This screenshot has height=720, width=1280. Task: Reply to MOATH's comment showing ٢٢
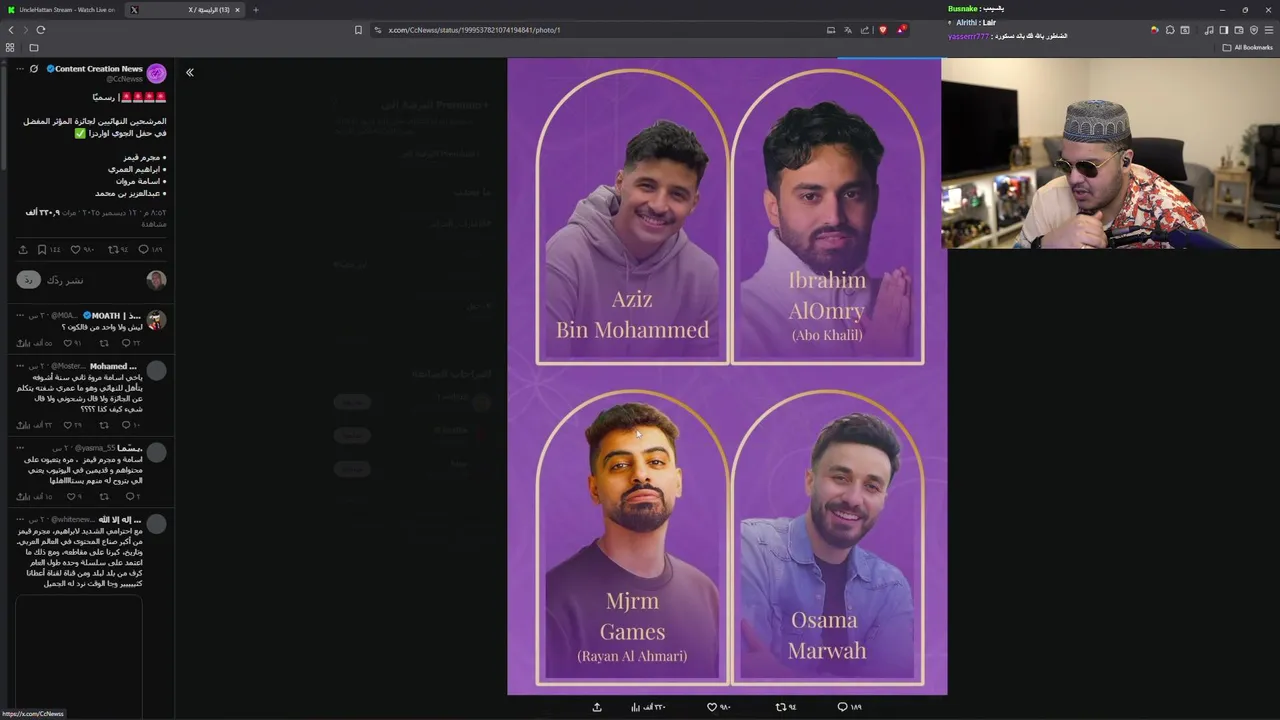pyautogui.click(x=131, y=343)
